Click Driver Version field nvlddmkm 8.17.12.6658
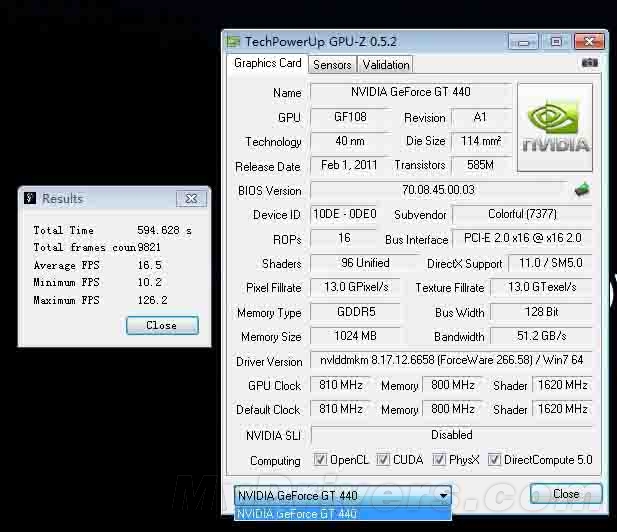Image resolution: width=617 pixels, height=532 pixels. pos(451,360)
